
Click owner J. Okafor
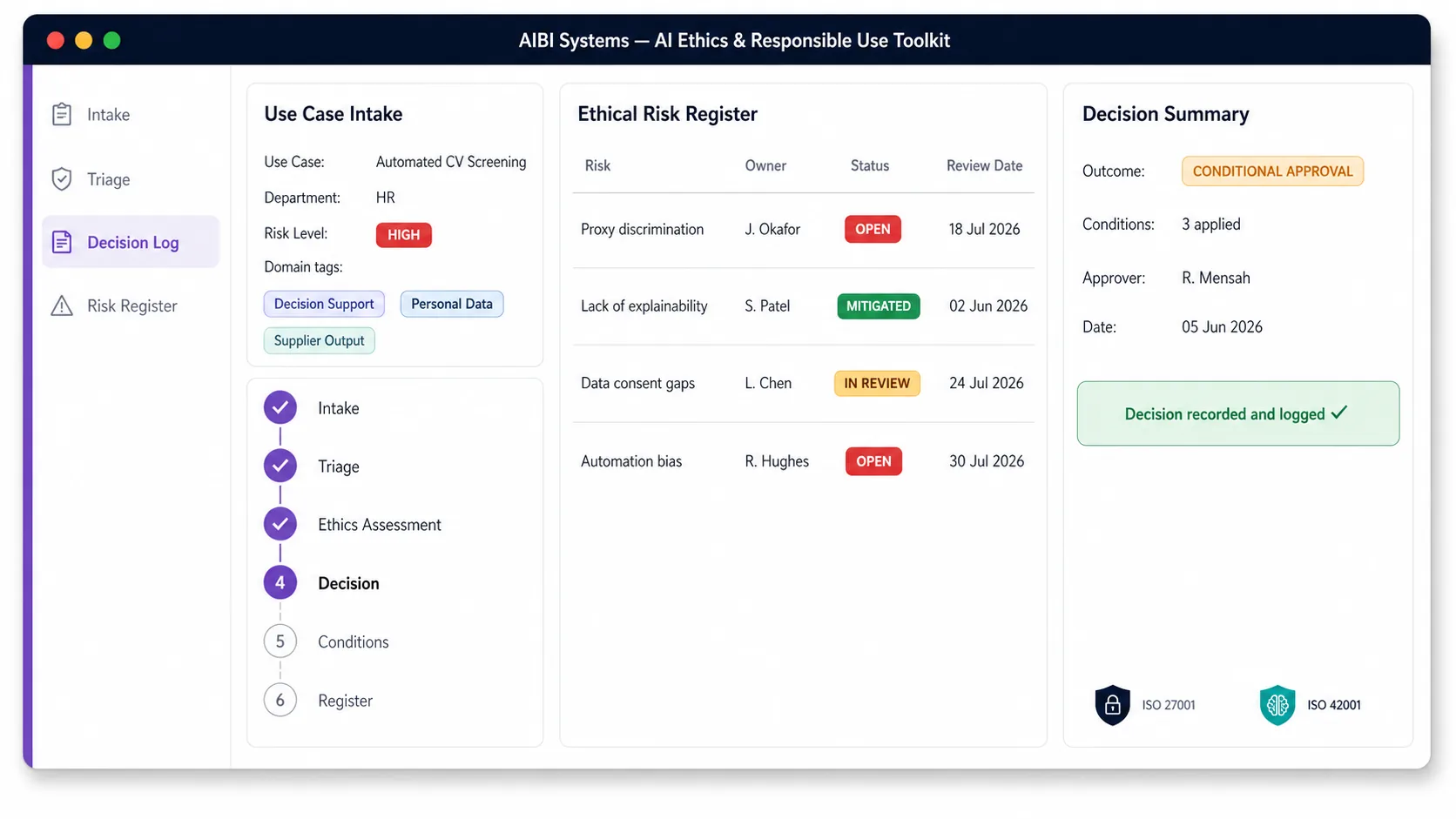point(772,229)
